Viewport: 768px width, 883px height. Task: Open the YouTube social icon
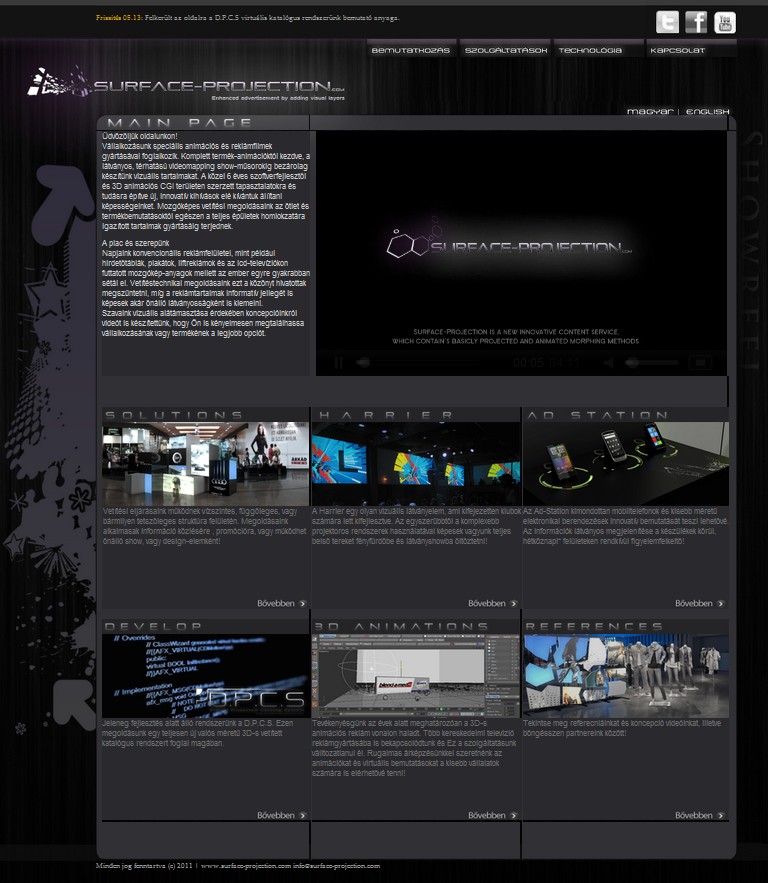coord(725,23)
